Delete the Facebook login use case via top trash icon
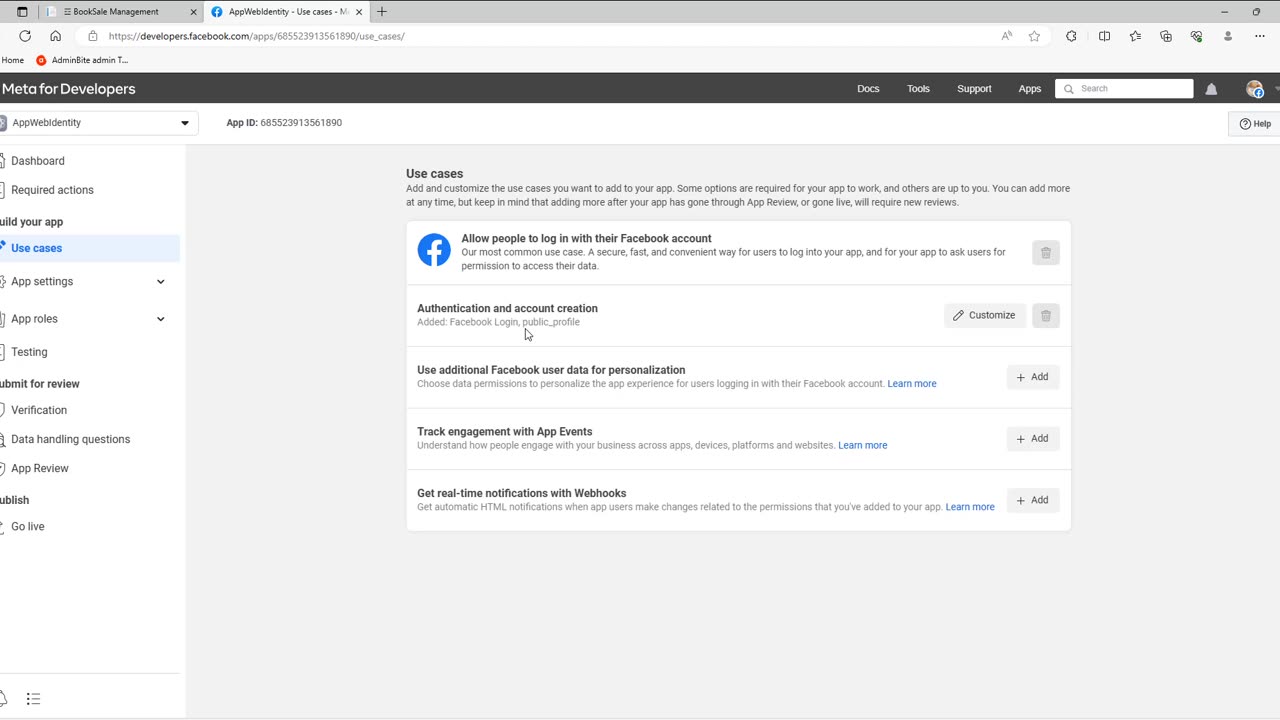 1046,253
